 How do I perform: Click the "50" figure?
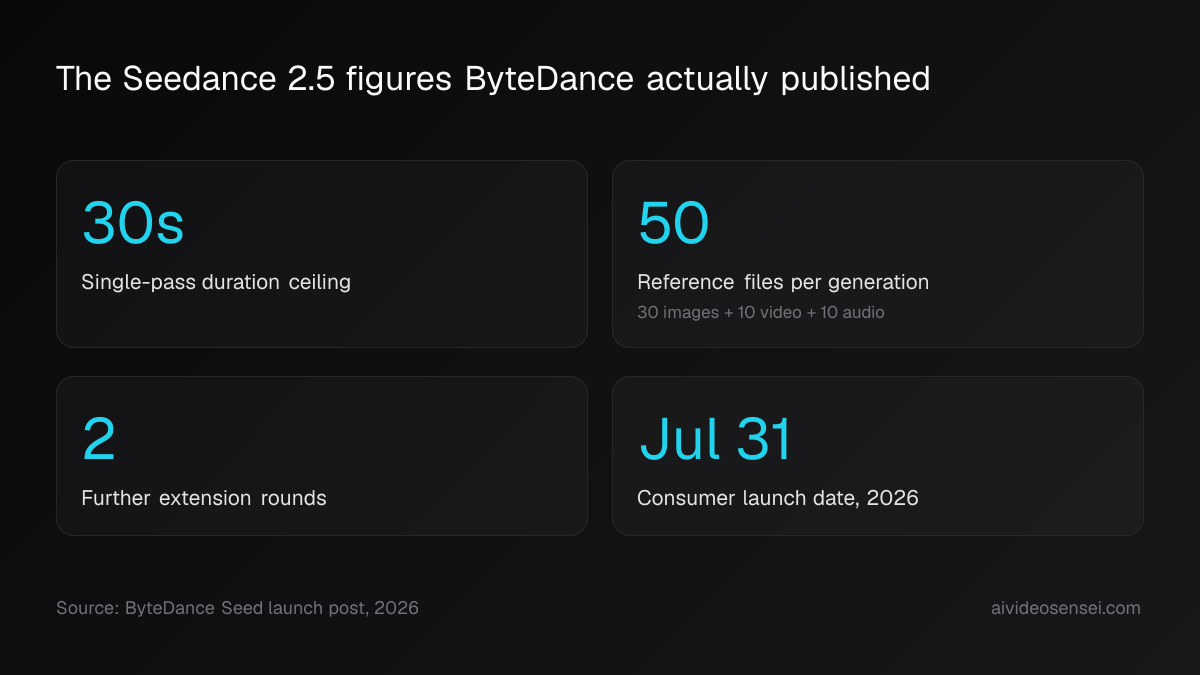pos(674,223)
